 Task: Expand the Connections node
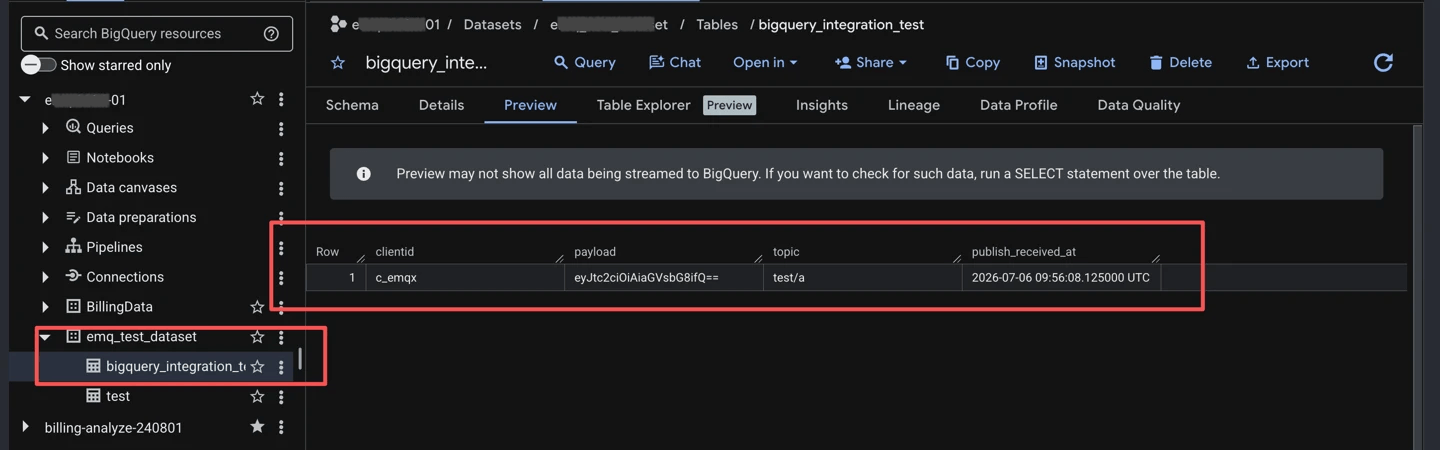pos(45,277)
